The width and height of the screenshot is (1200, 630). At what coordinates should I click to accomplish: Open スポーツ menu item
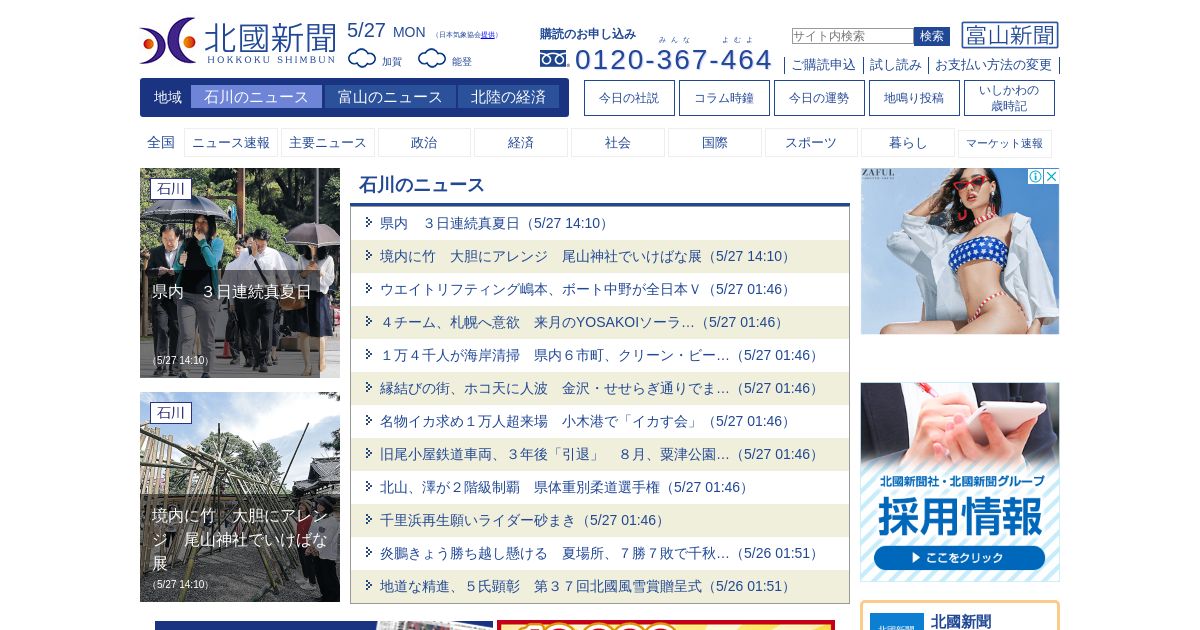tap(811, 143)
